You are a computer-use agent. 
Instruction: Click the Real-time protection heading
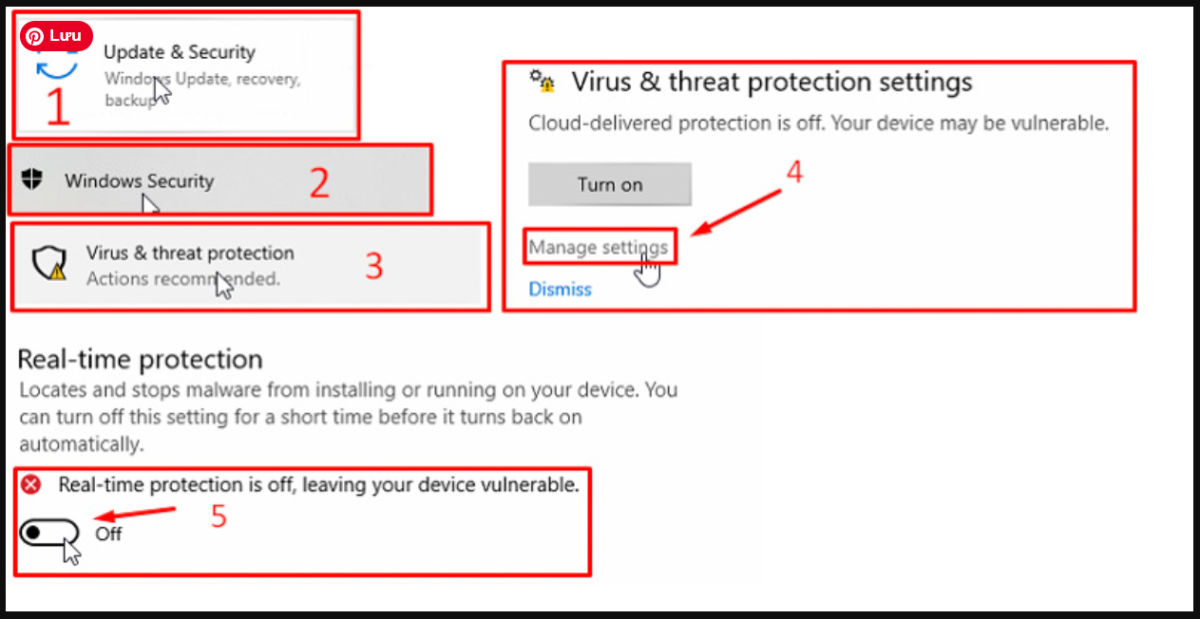tap(140, 359)
